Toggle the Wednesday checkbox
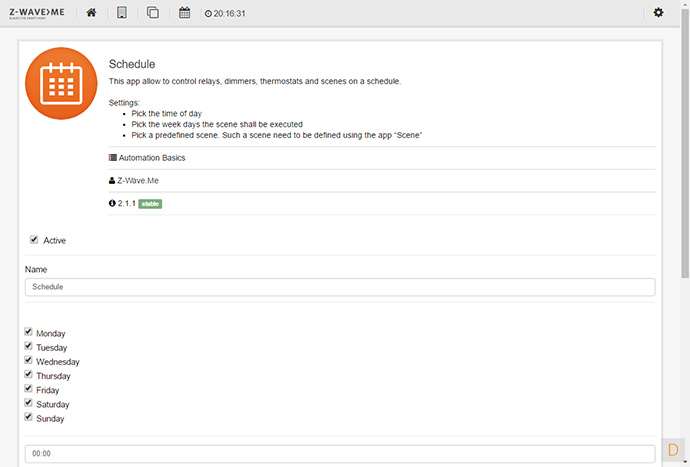Image resolution: width=690 pixels, height=467 pixels. tap(29, 361)
